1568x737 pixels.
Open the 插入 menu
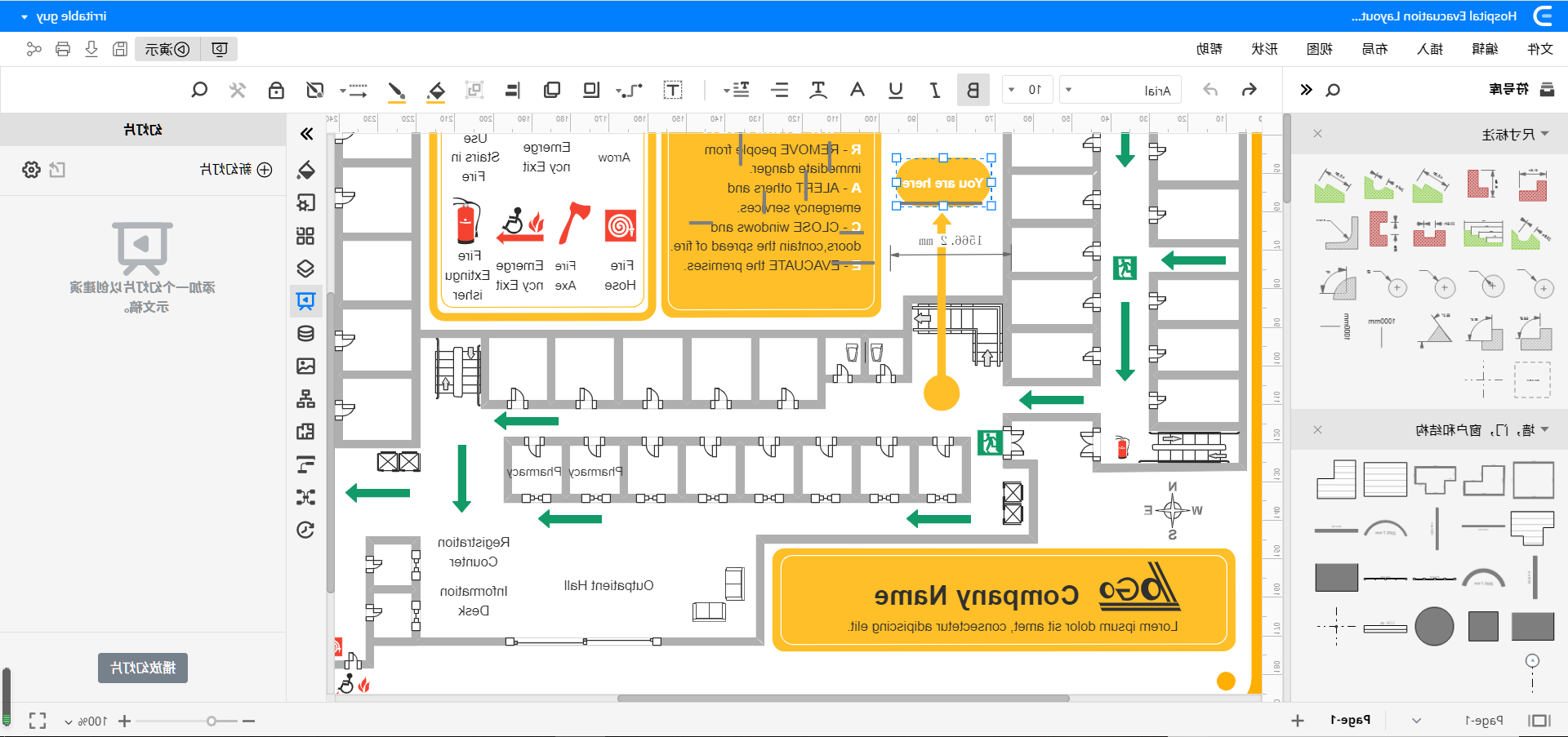pyautogui.click(x=1430, y=49)
